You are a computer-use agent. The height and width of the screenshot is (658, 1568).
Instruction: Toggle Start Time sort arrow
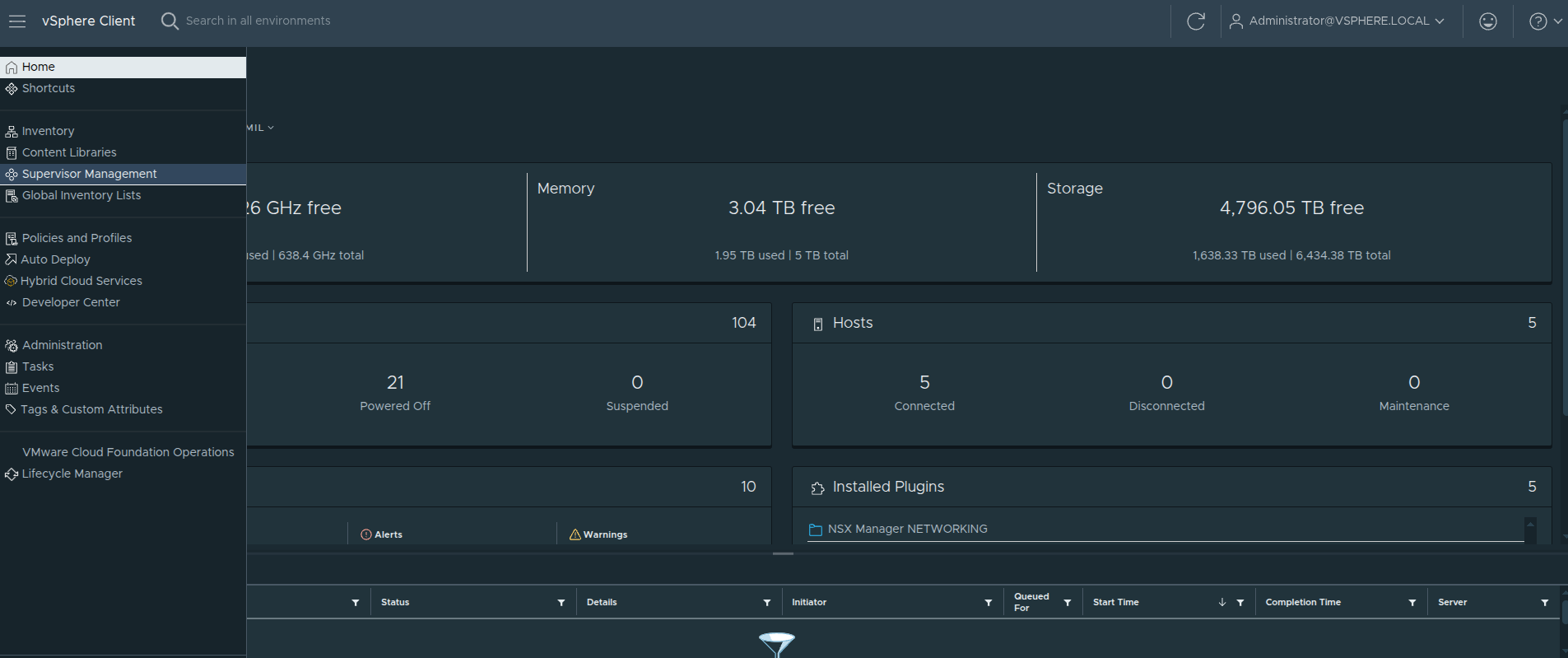(1222, 603)
